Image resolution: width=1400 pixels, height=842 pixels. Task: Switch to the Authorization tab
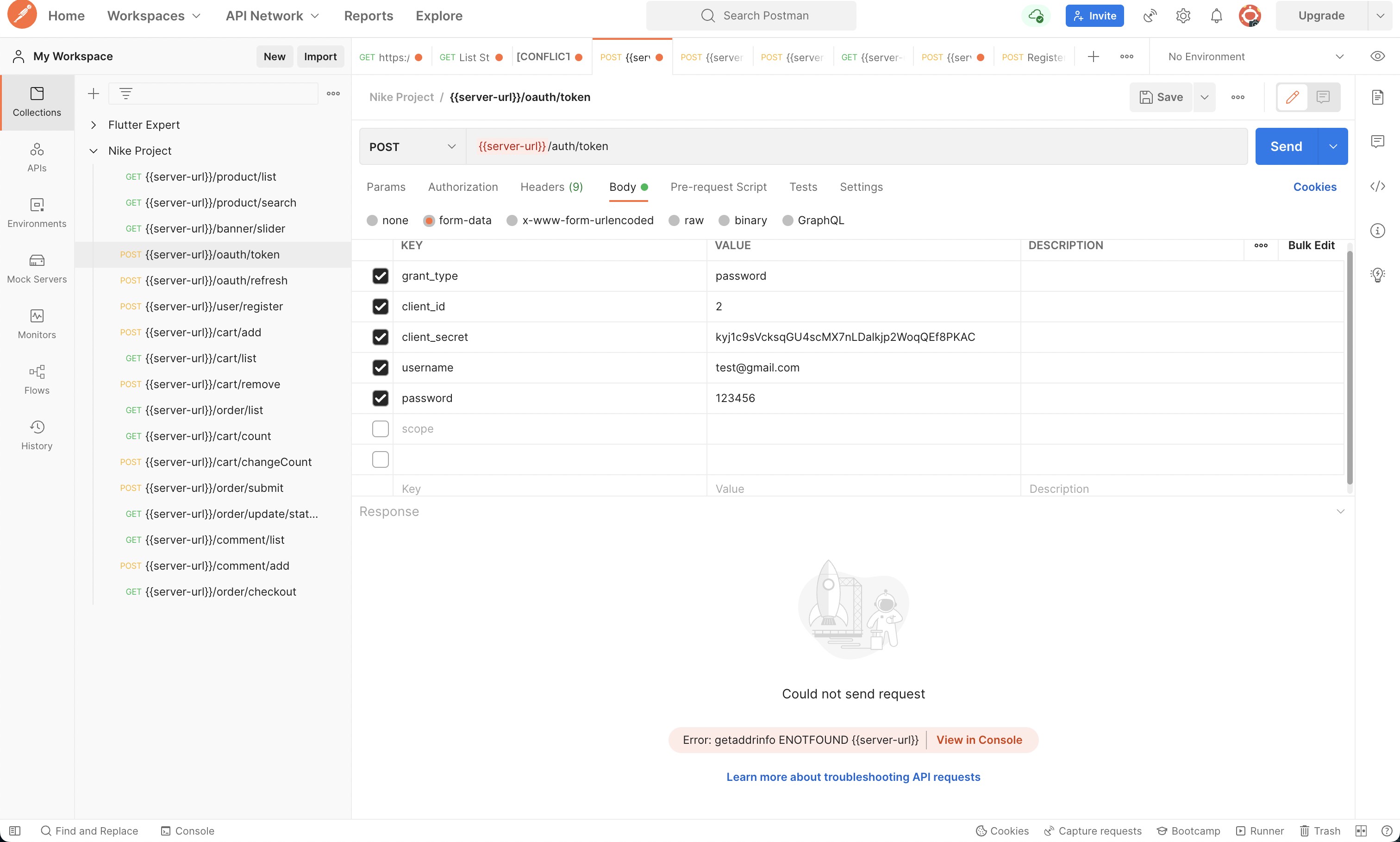point(463,187)
